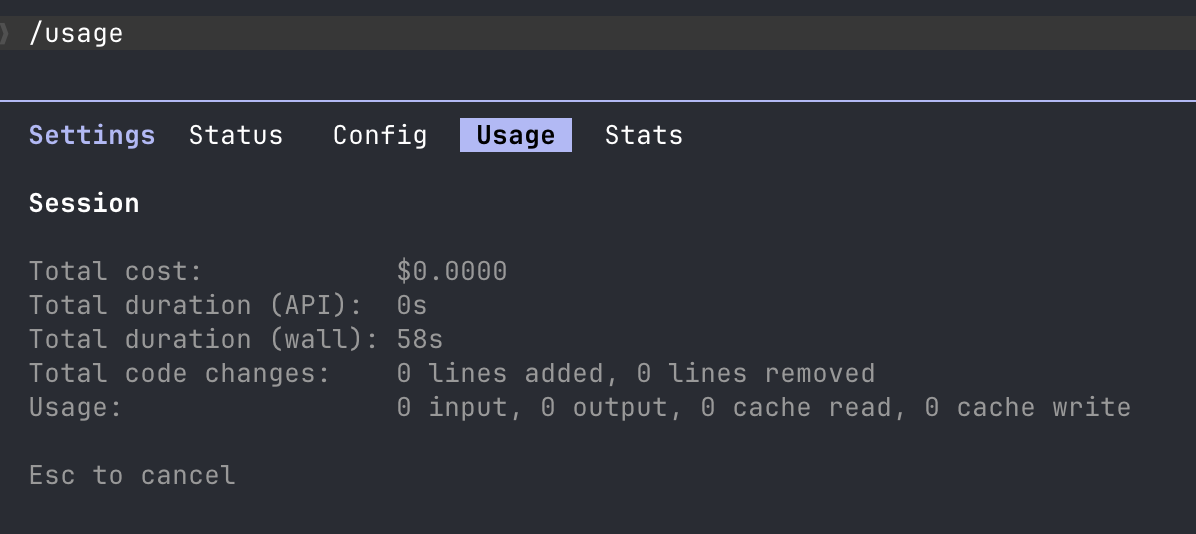
Task: Open the Config tab
Action: coord(380,135)
